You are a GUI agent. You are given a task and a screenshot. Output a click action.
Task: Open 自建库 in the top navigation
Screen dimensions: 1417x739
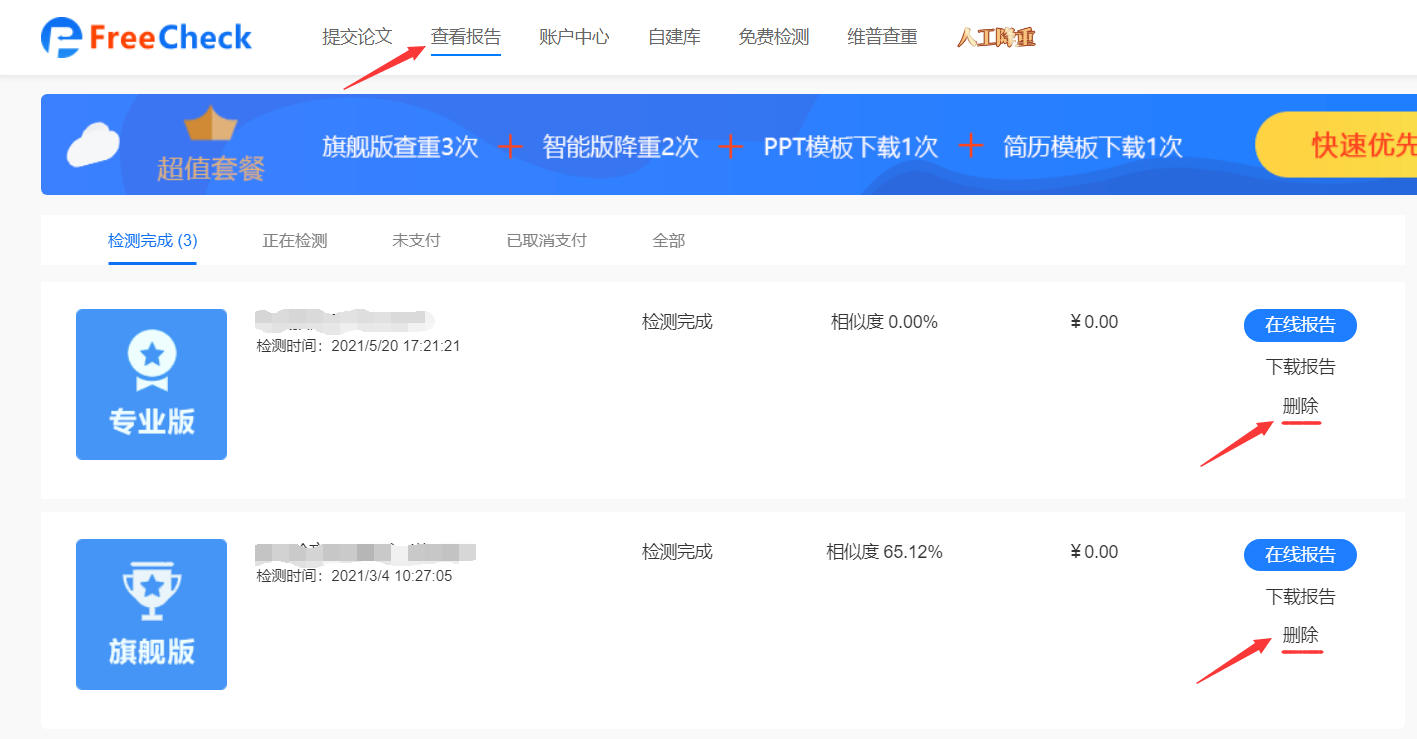click(674, 38)
